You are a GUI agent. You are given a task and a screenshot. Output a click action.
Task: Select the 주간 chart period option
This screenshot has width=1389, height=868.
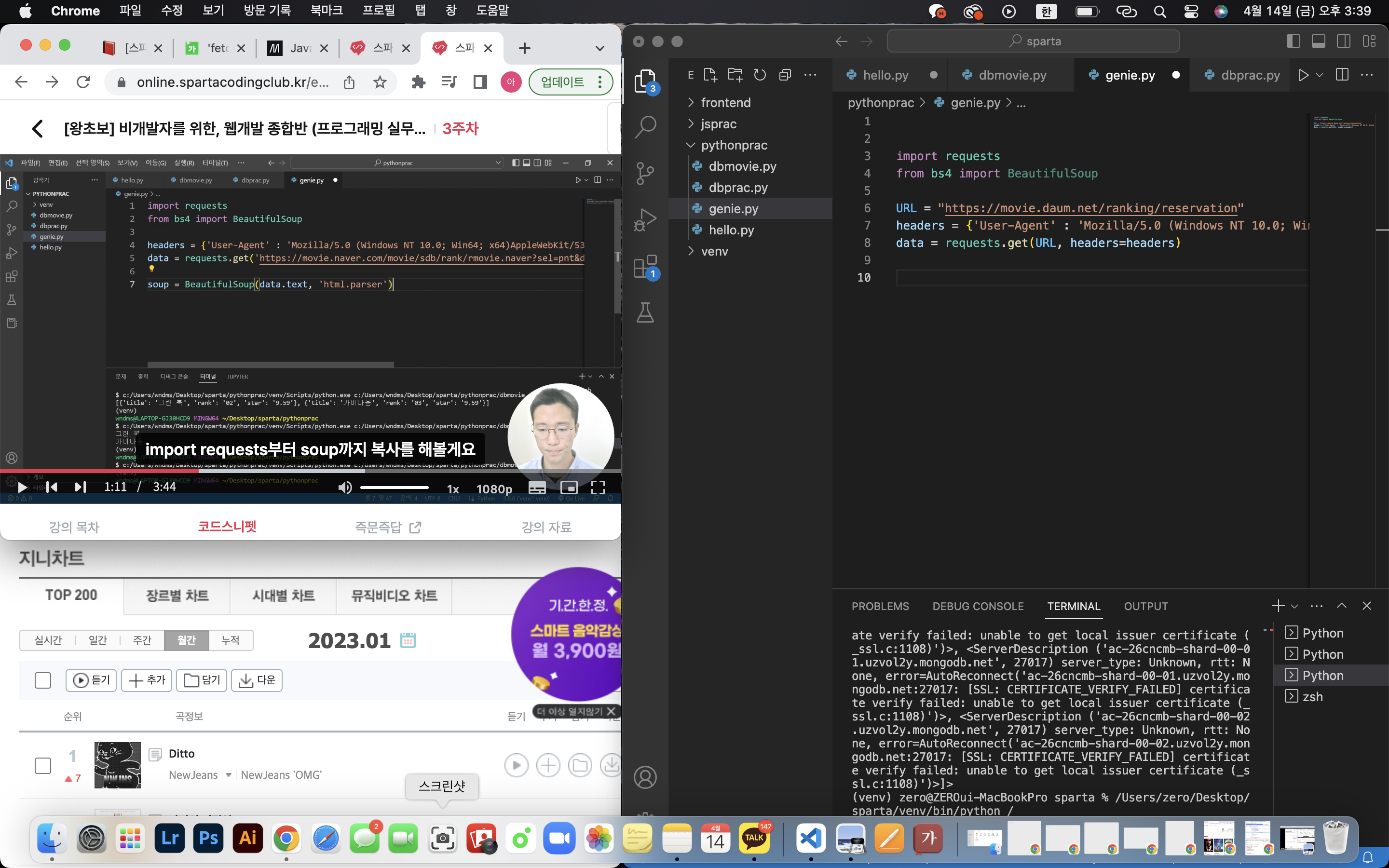pyautogui.click(x=142, y=640)
